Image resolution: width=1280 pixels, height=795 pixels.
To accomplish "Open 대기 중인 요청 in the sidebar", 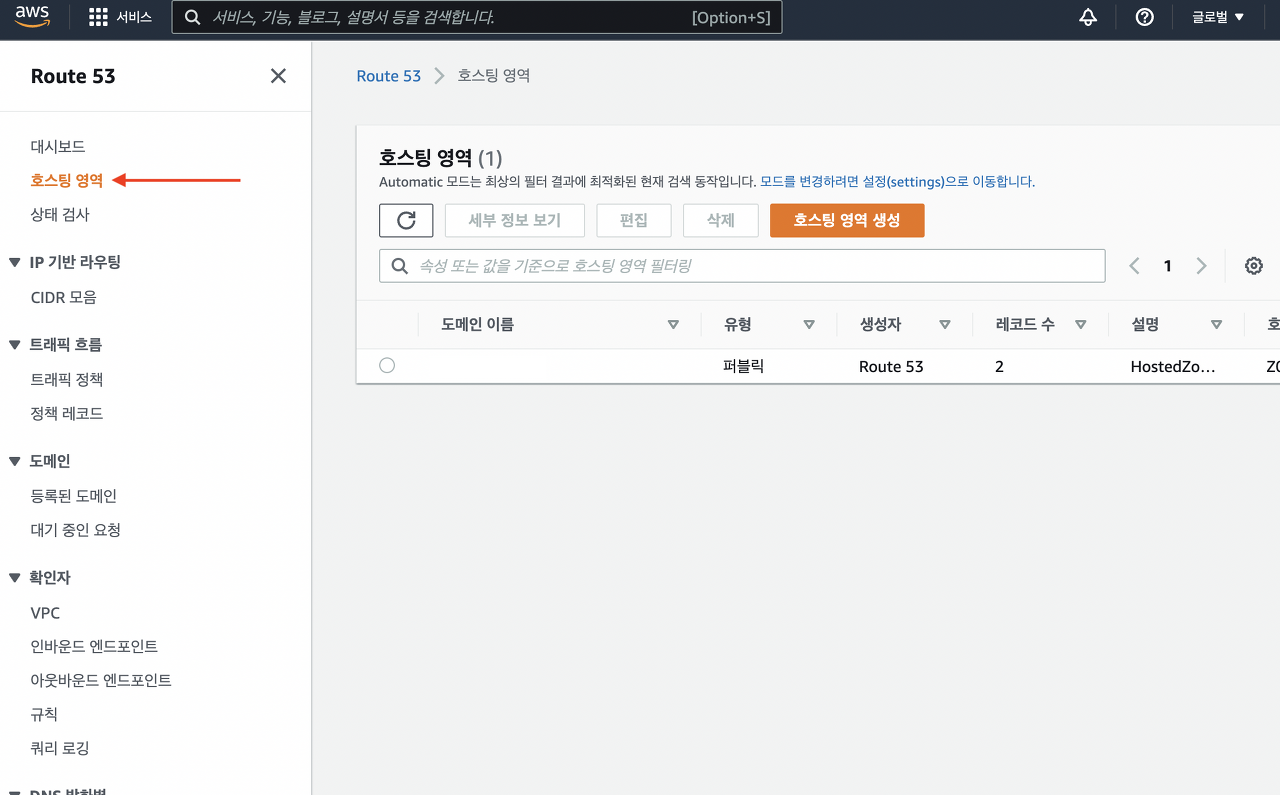I will pyautogui.click(x=76, y=529).
